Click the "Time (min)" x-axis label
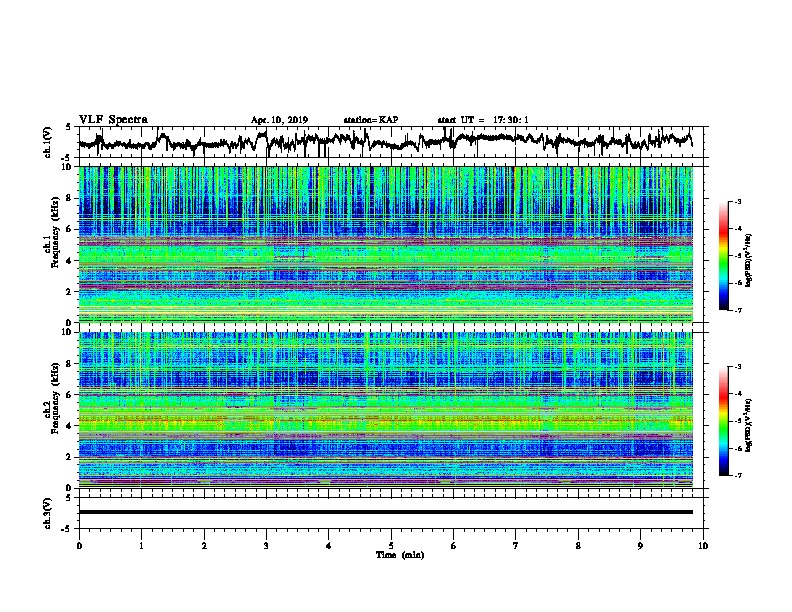792x612 pixels. coord(400,555)
